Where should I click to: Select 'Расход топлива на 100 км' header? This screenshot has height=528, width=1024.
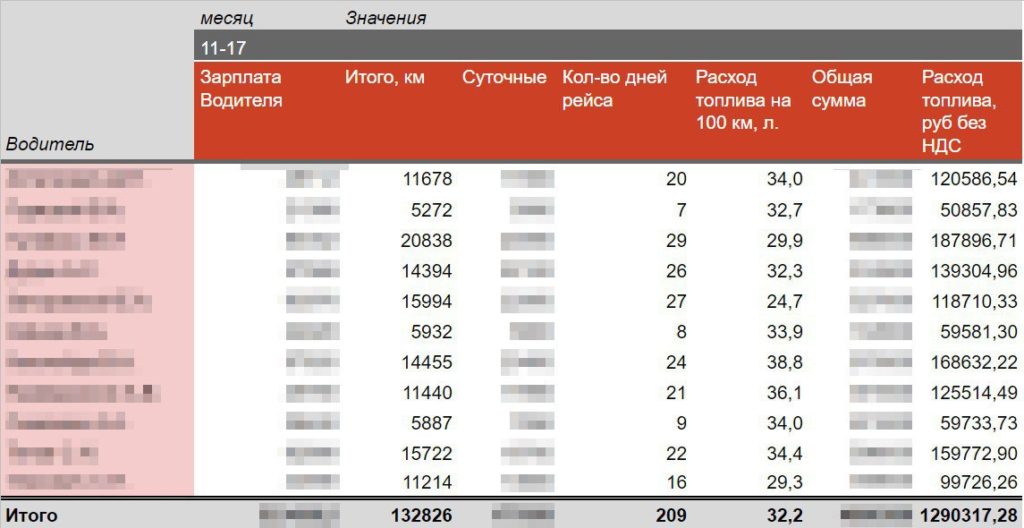click(x=743, y=100)
